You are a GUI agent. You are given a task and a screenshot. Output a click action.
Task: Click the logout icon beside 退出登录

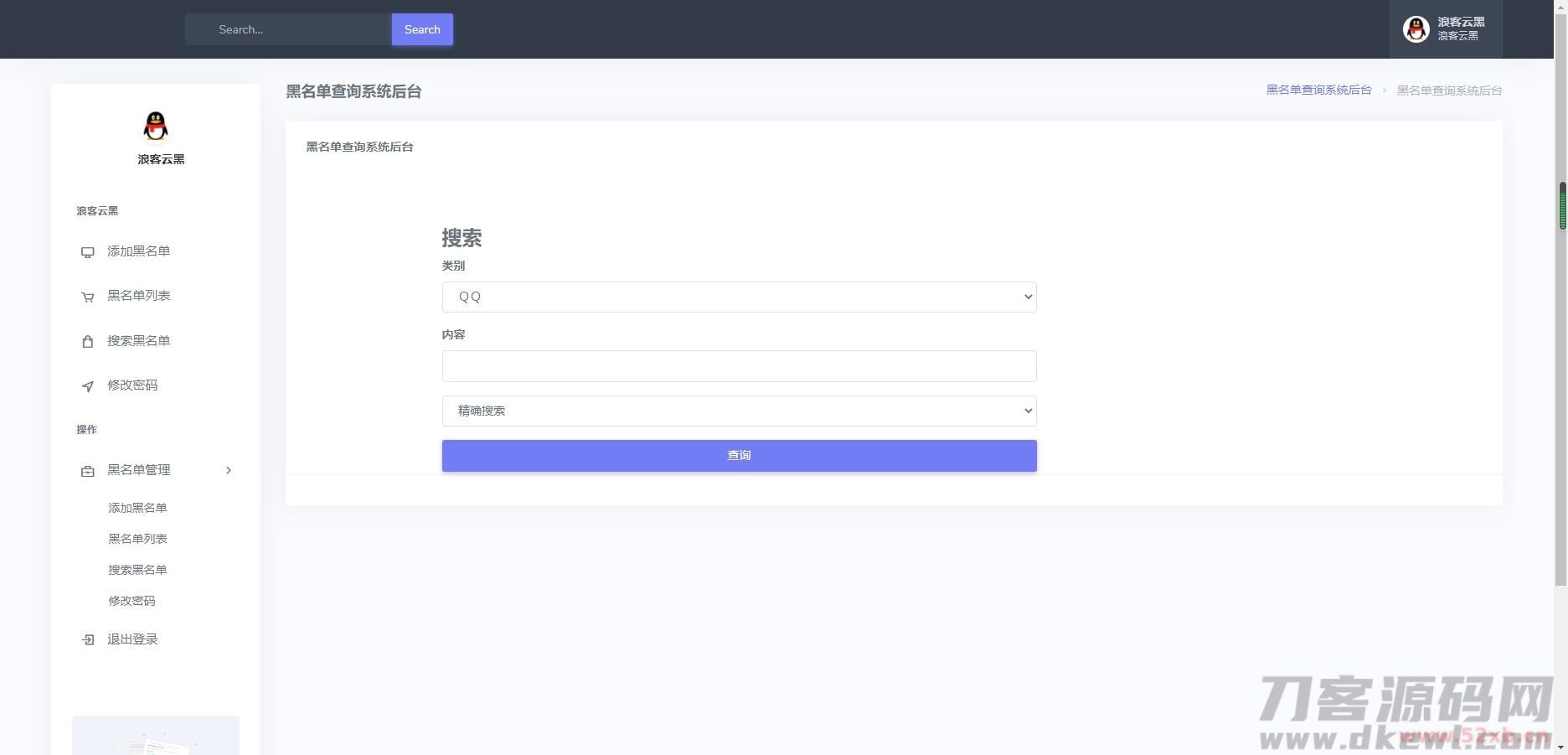(87, 639)
